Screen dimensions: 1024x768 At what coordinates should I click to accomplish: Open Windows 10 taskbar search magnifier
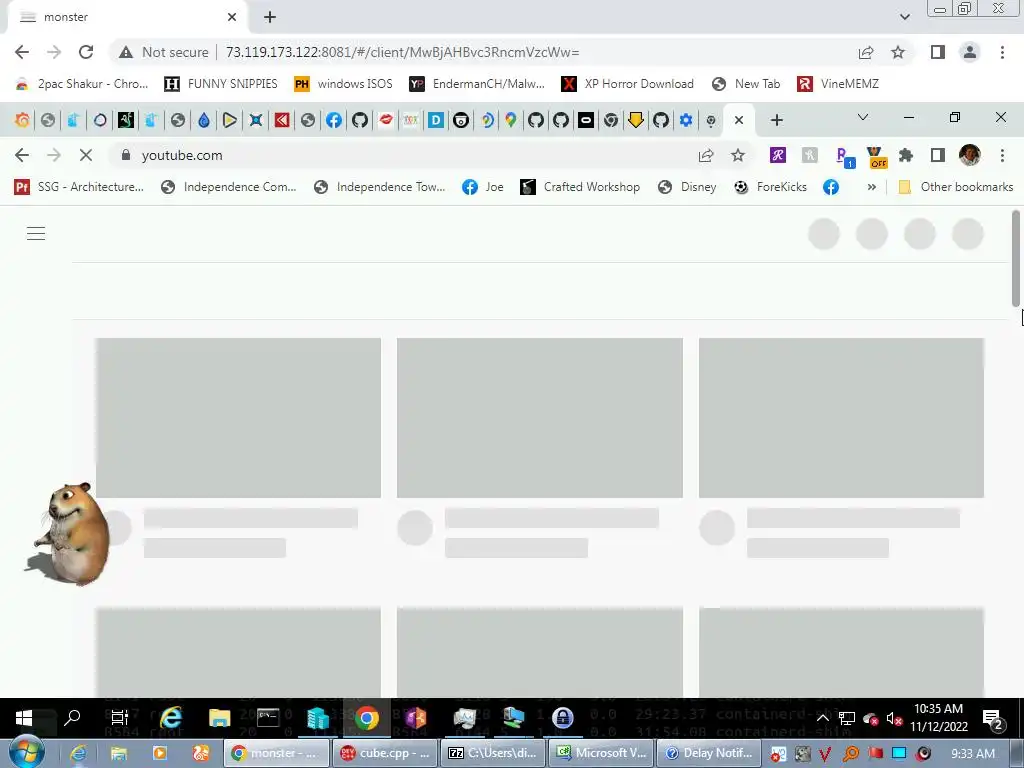click(x=72, y=718)
